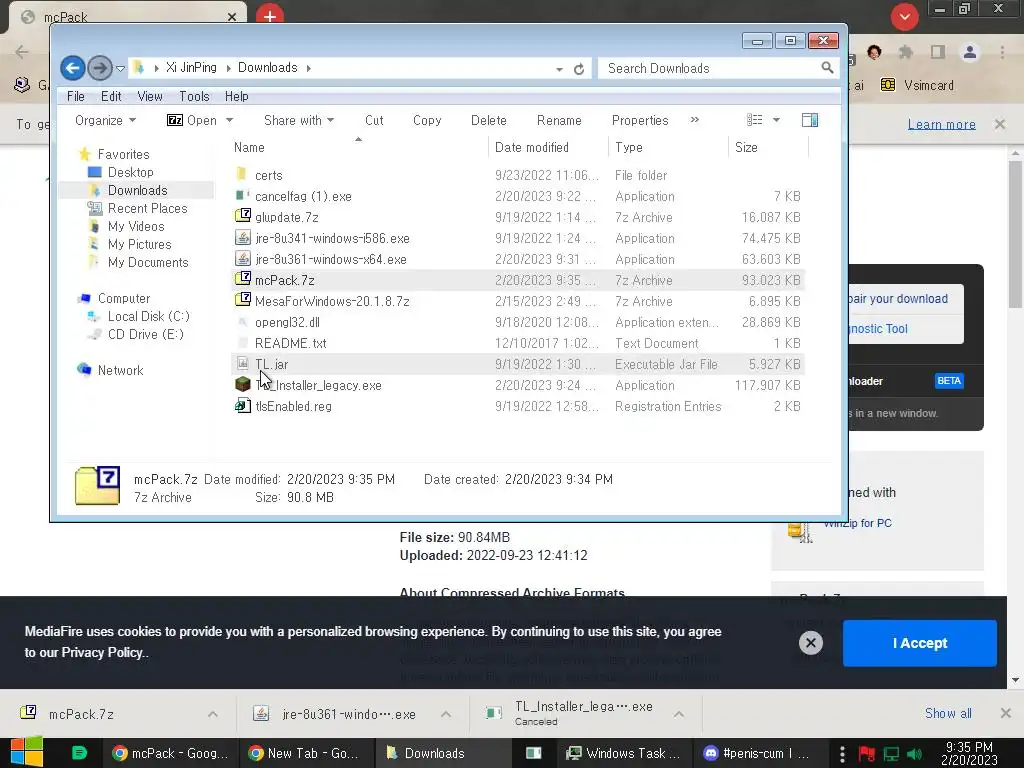Select Network in navigation pane
The width and height of the screenshot is (1024, 768).
pos(120,370)
